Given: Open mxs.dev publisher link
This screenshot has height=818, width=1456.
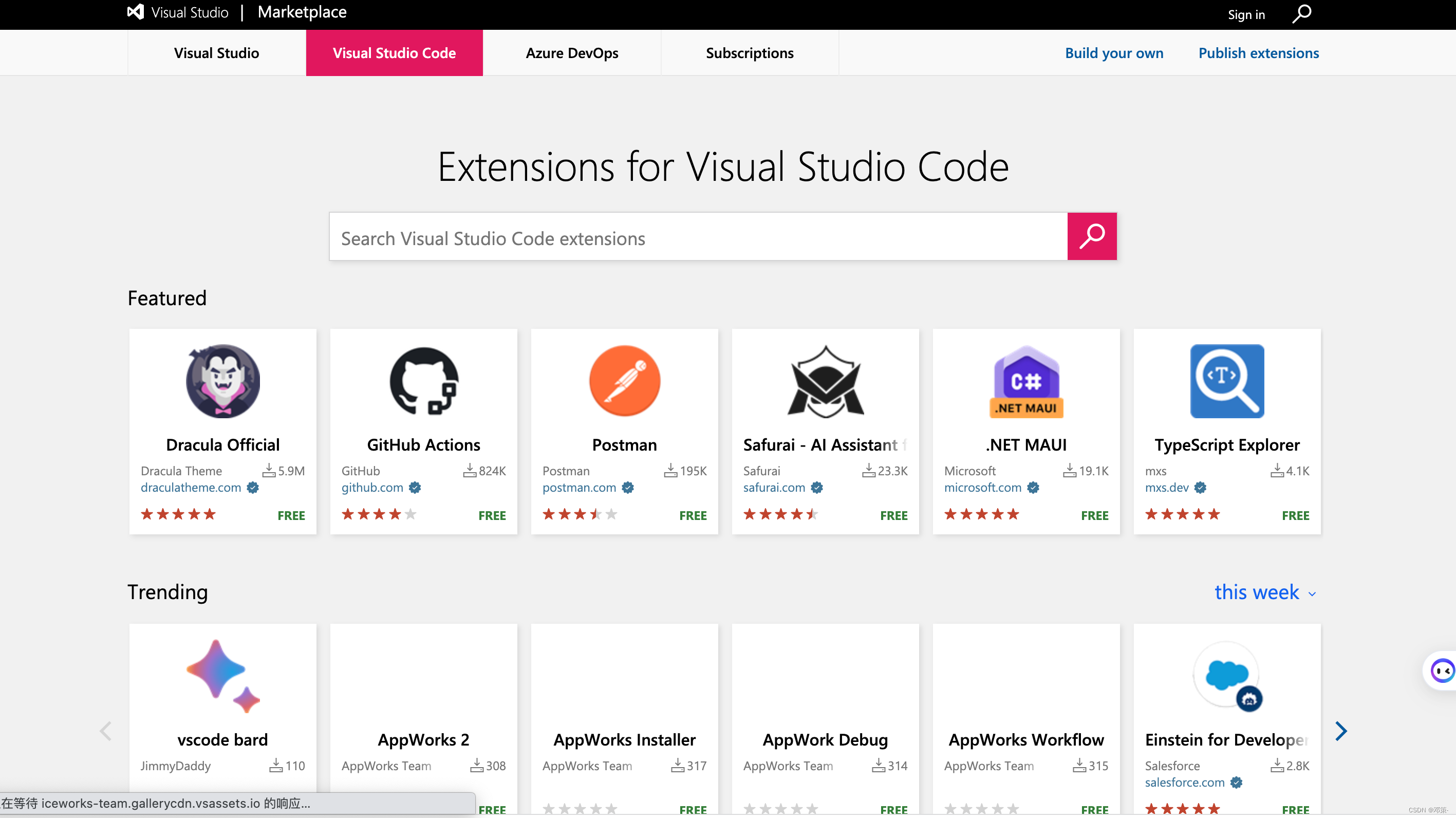Looking at the screenshot, I should pos(1167,487).
